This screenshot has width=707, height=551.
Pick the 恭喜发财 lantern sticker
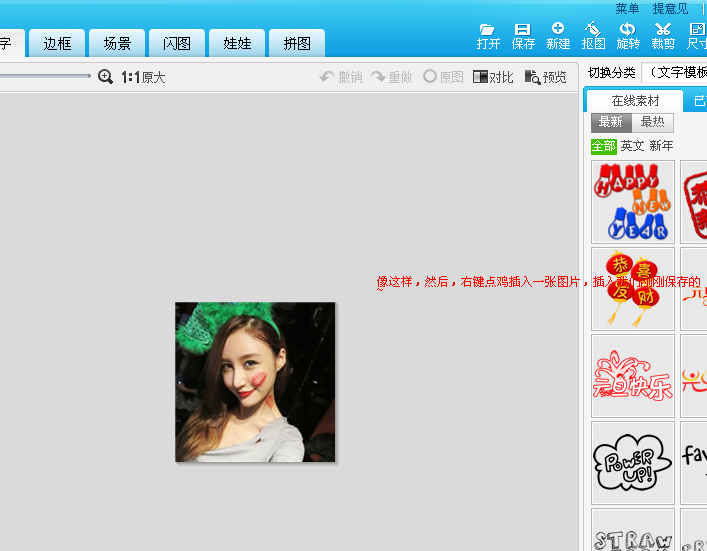click(x=633, y=289)
